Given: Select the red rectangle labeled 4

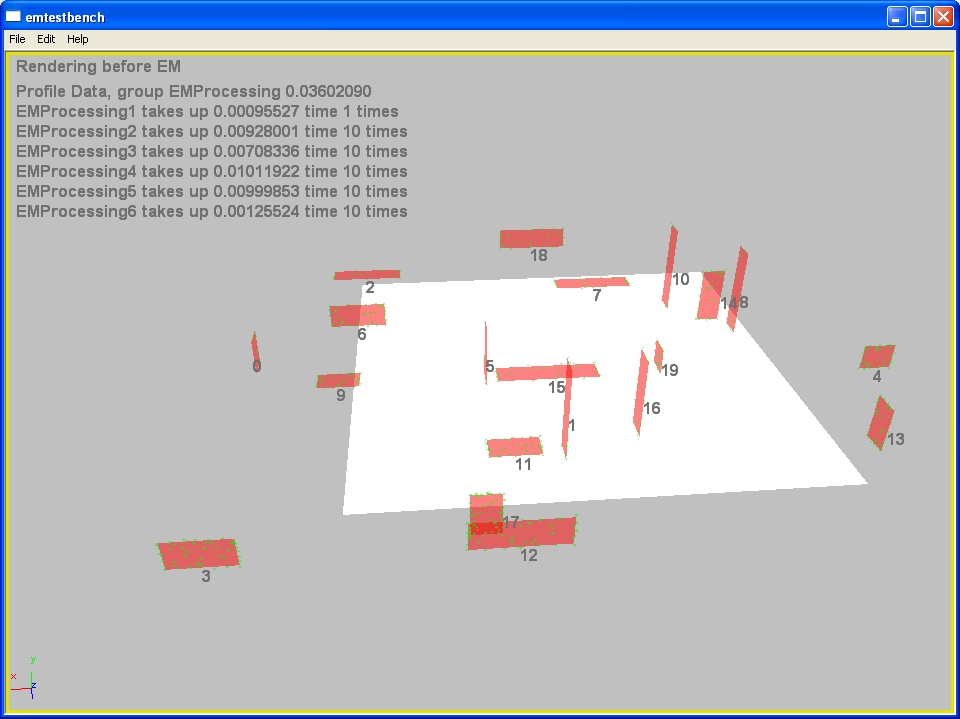Looking at the screenshot, I should coord(877,356).
